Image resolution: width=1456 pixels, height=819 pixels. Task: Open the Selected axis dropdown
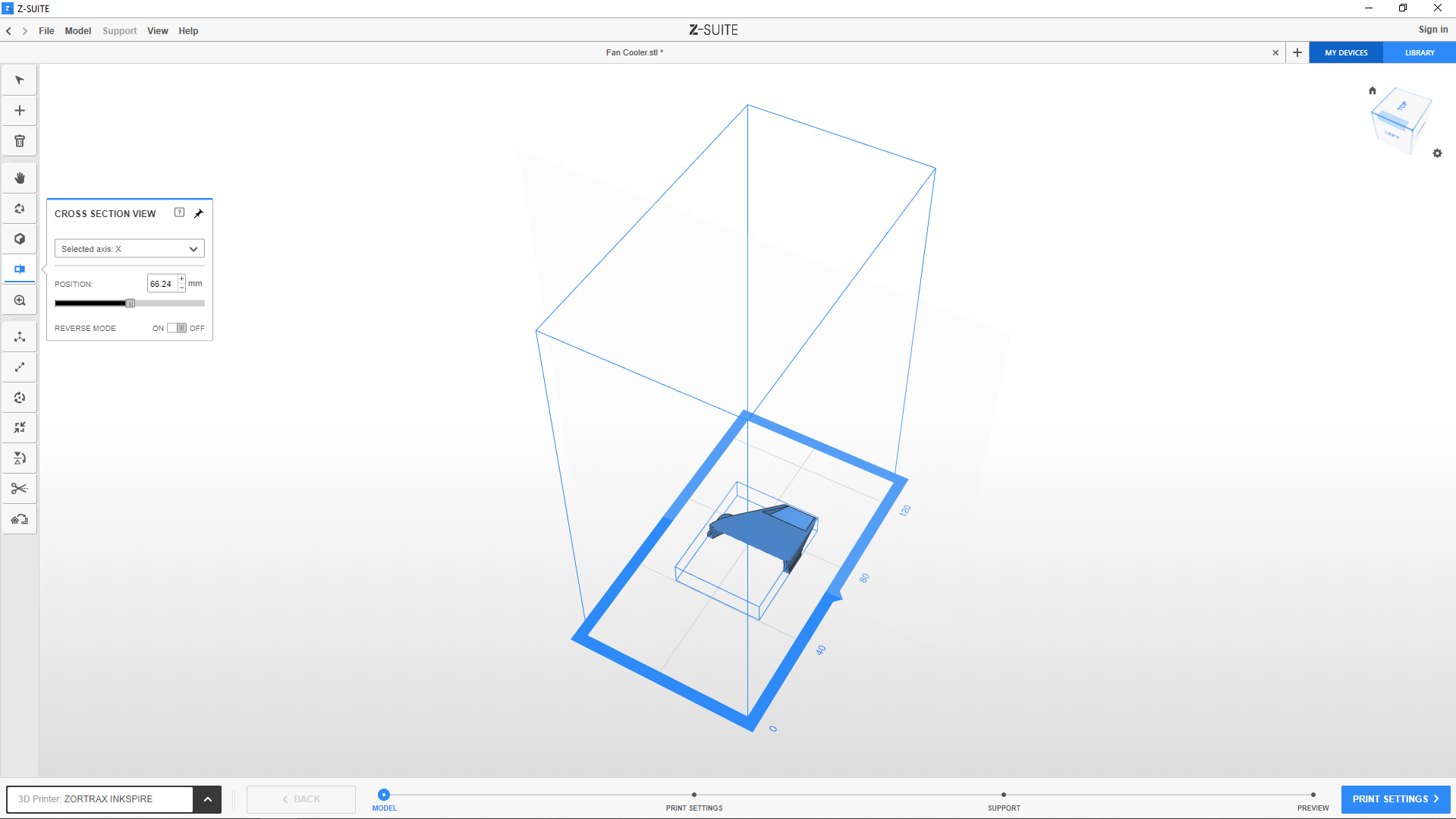click(x=130, y=249)
